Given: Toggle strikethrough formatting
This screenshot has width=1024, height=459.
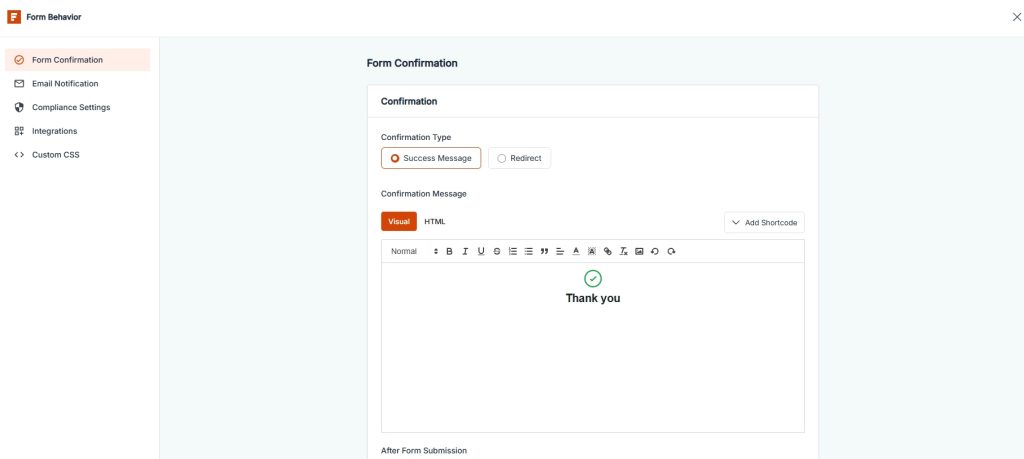Looking at the screenshot, I should tap(497, 251).
